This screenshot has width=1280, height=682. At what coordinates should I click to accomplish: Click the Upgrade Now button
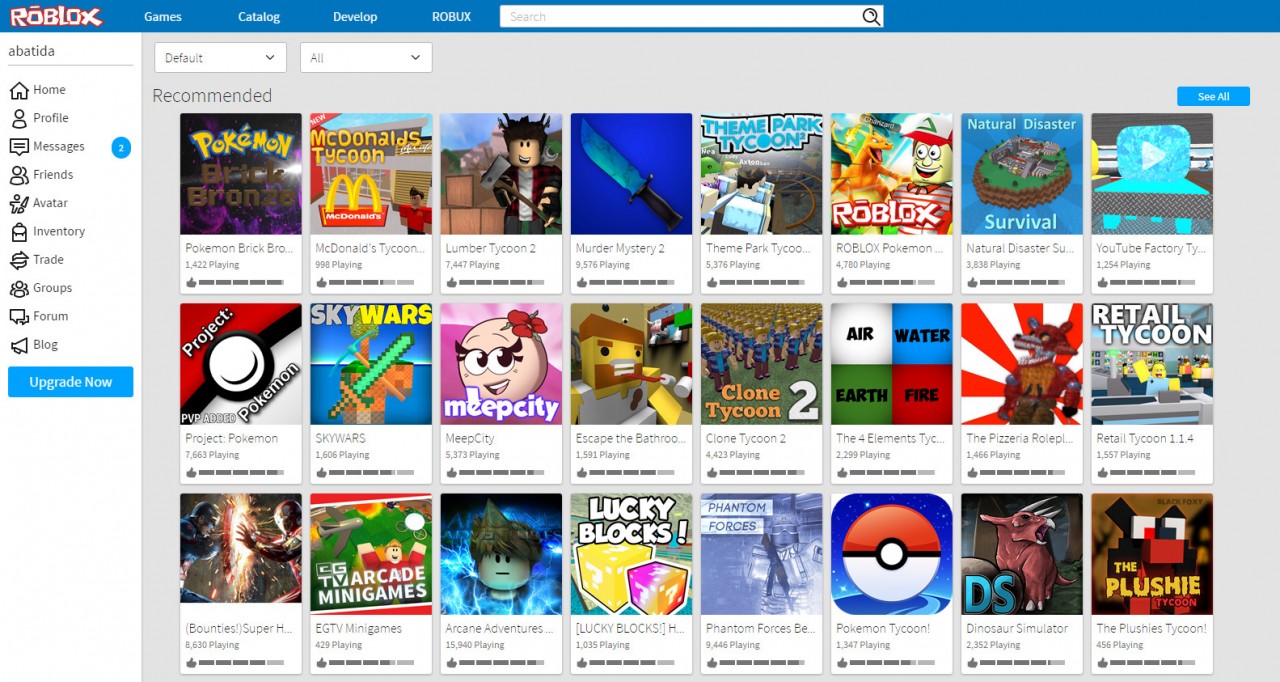(x=70, y=382)
